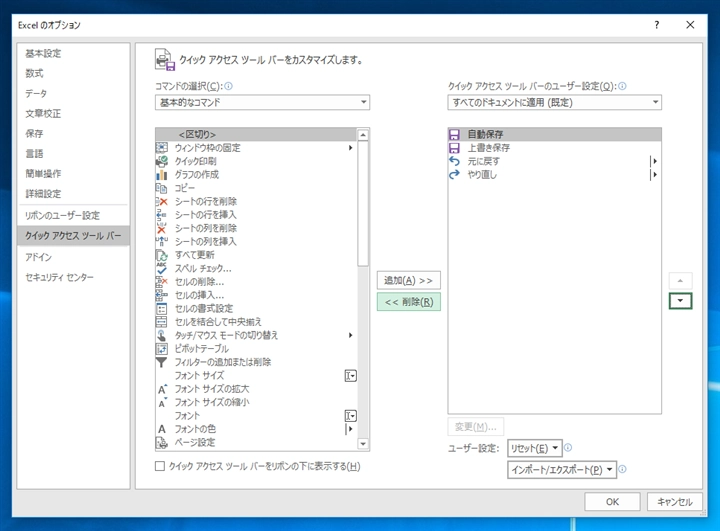Image resolution: width=720 pixels, height=531 pixels.
Task: Open 文章校正 options category
Action: click(43, 113)
